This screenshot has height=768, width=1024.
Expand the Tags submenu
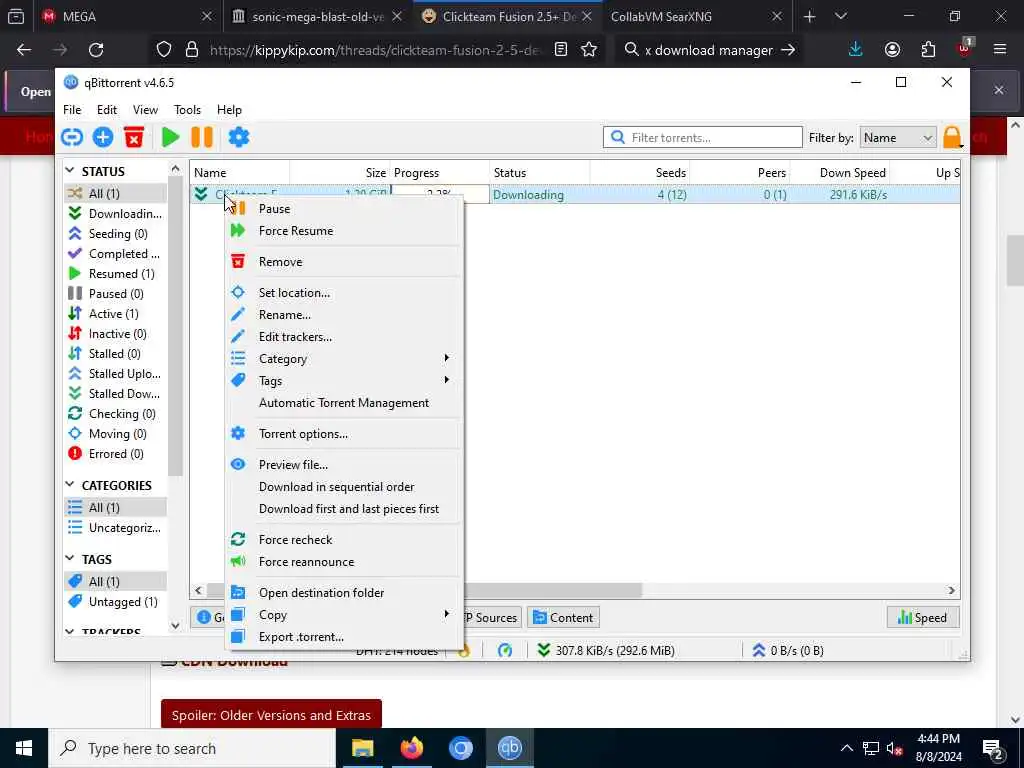pos(344,381)
